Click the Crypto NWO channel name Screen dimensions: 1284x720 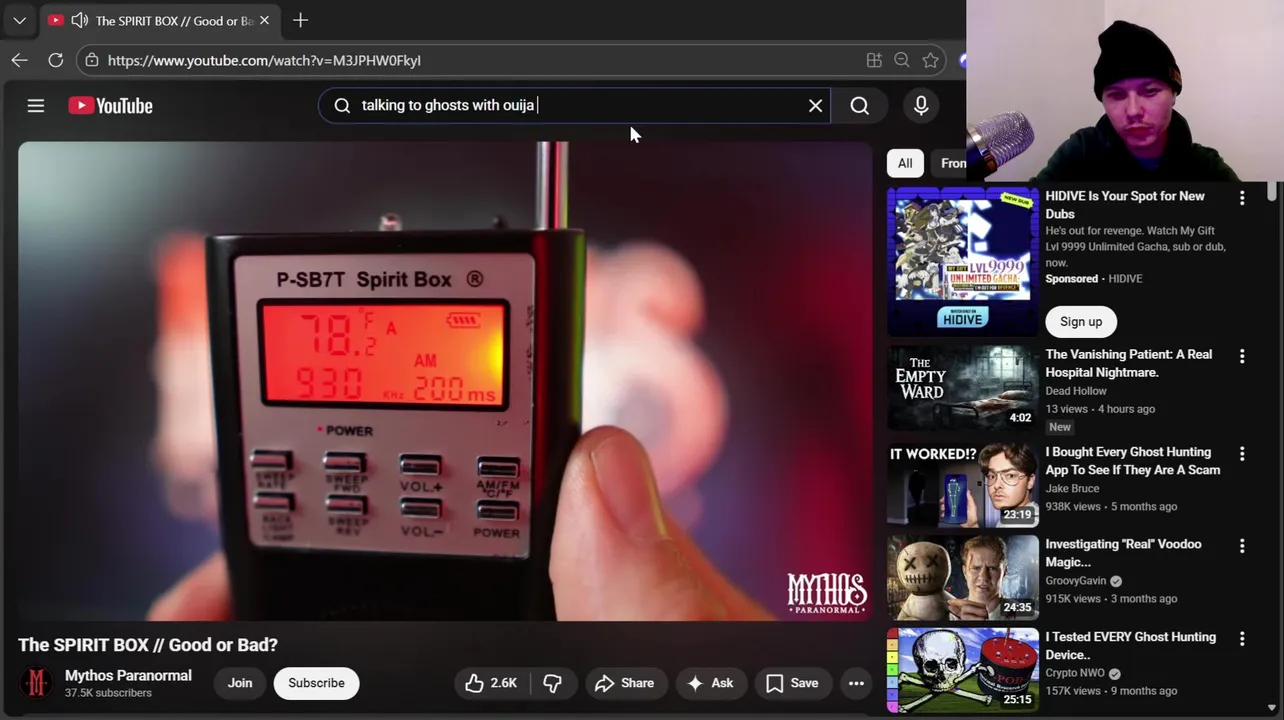pos(1075,673)
